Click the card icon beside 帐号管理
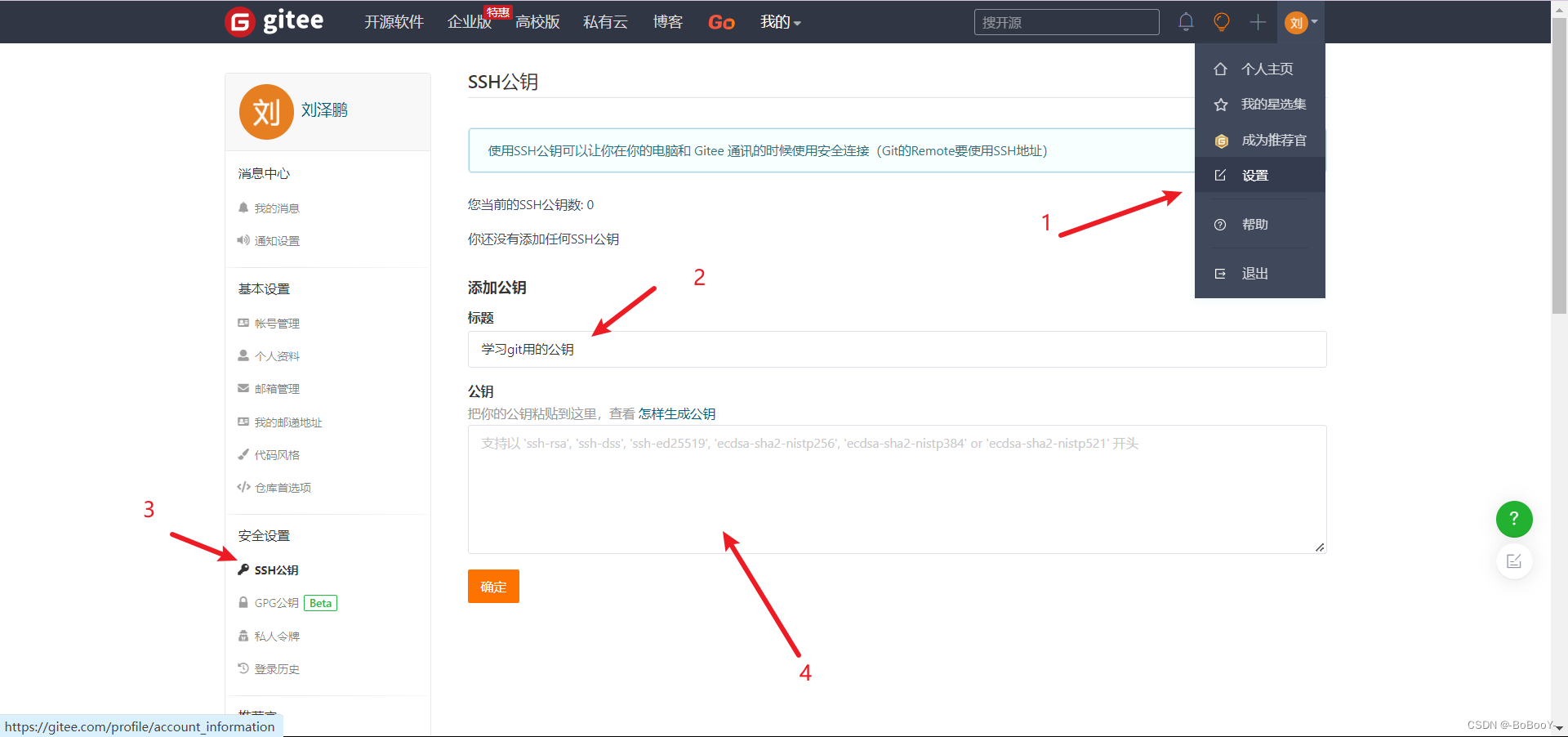 tap(243, 323)
